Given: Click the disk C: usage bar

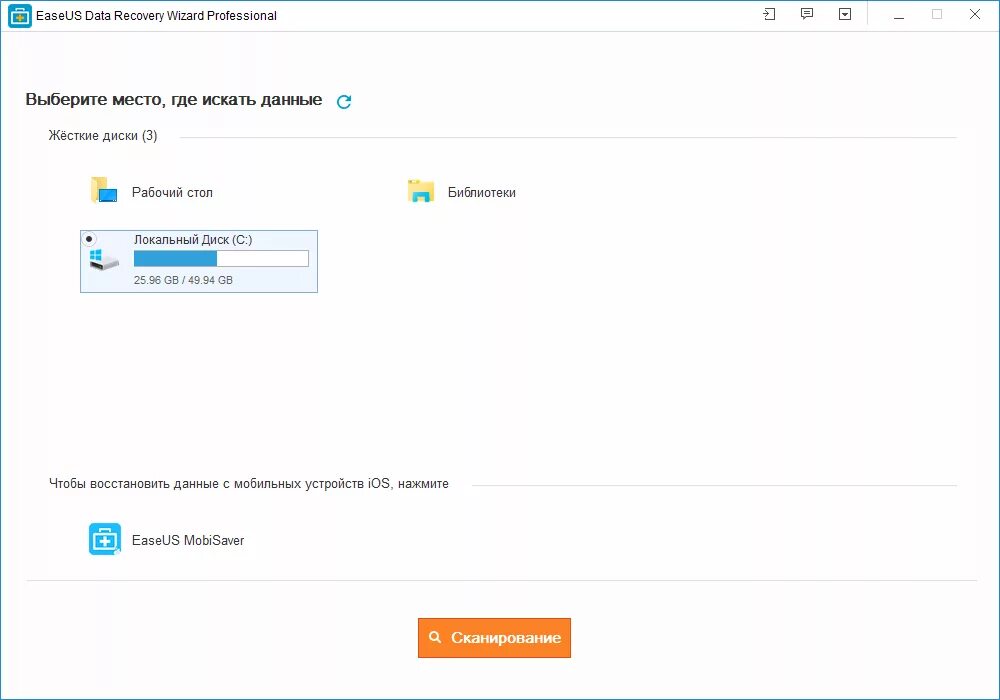Looking at the screenshot, I should tap(221, 258).
